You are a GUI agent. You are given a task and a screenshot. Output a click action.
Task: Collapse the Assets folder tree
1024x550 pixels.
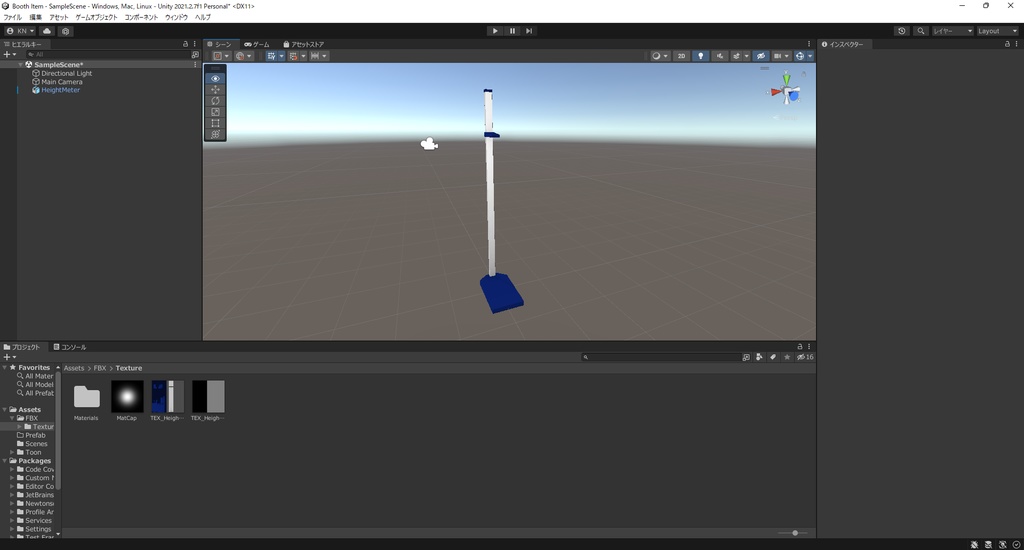5,410
